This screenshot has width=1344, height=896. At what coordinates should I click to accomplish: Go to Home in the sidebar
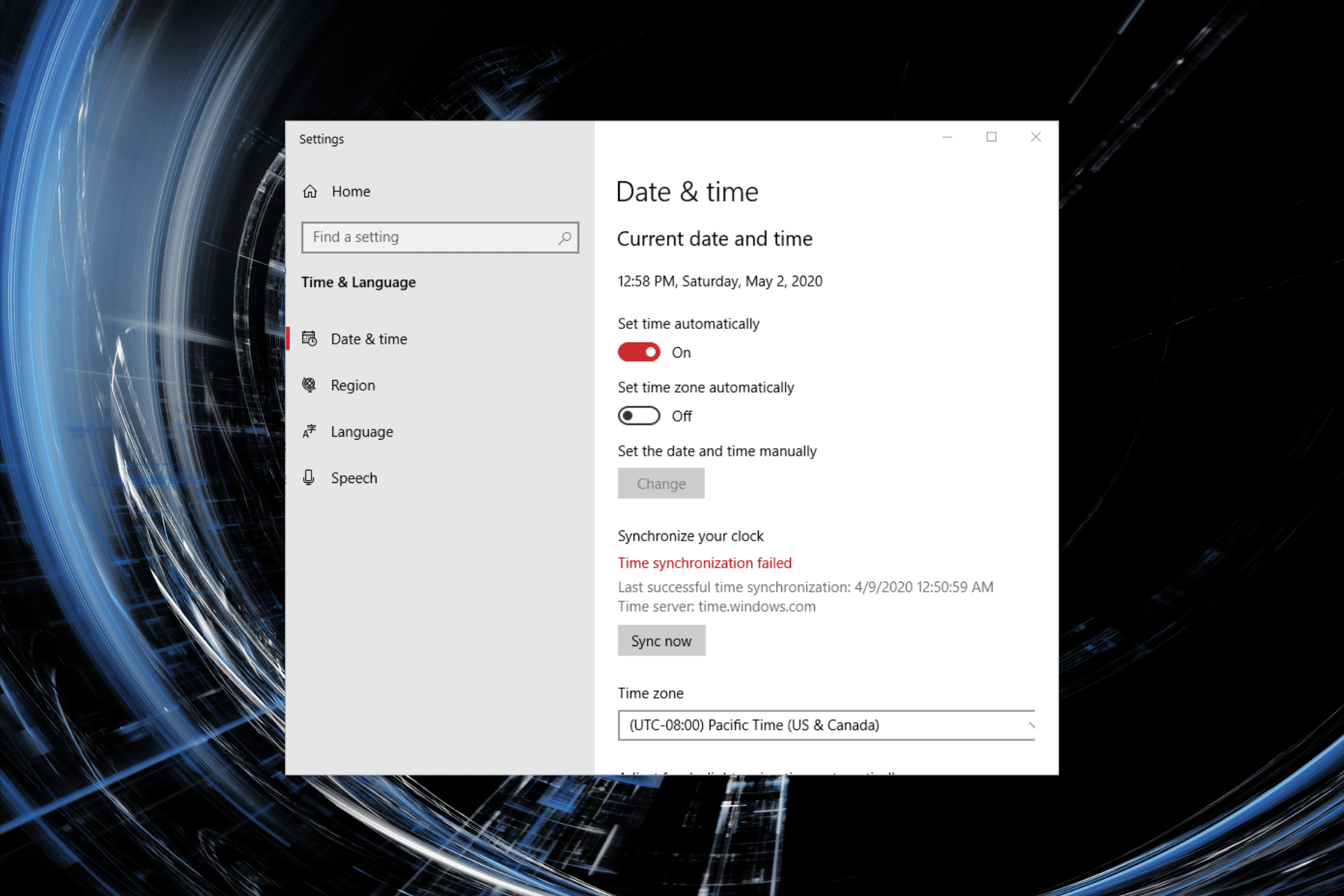pyautogui.click(x=351, y=192)
